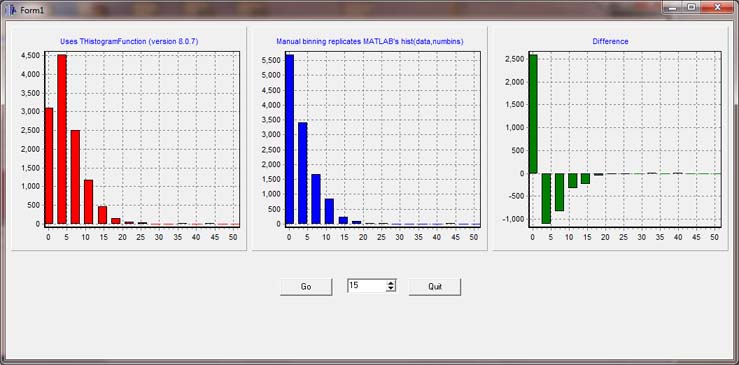Image resolution: width=739 pixels, height=365 pixels.
Task: Focus the bin count field showing 15
Action: tap(367, 285)
